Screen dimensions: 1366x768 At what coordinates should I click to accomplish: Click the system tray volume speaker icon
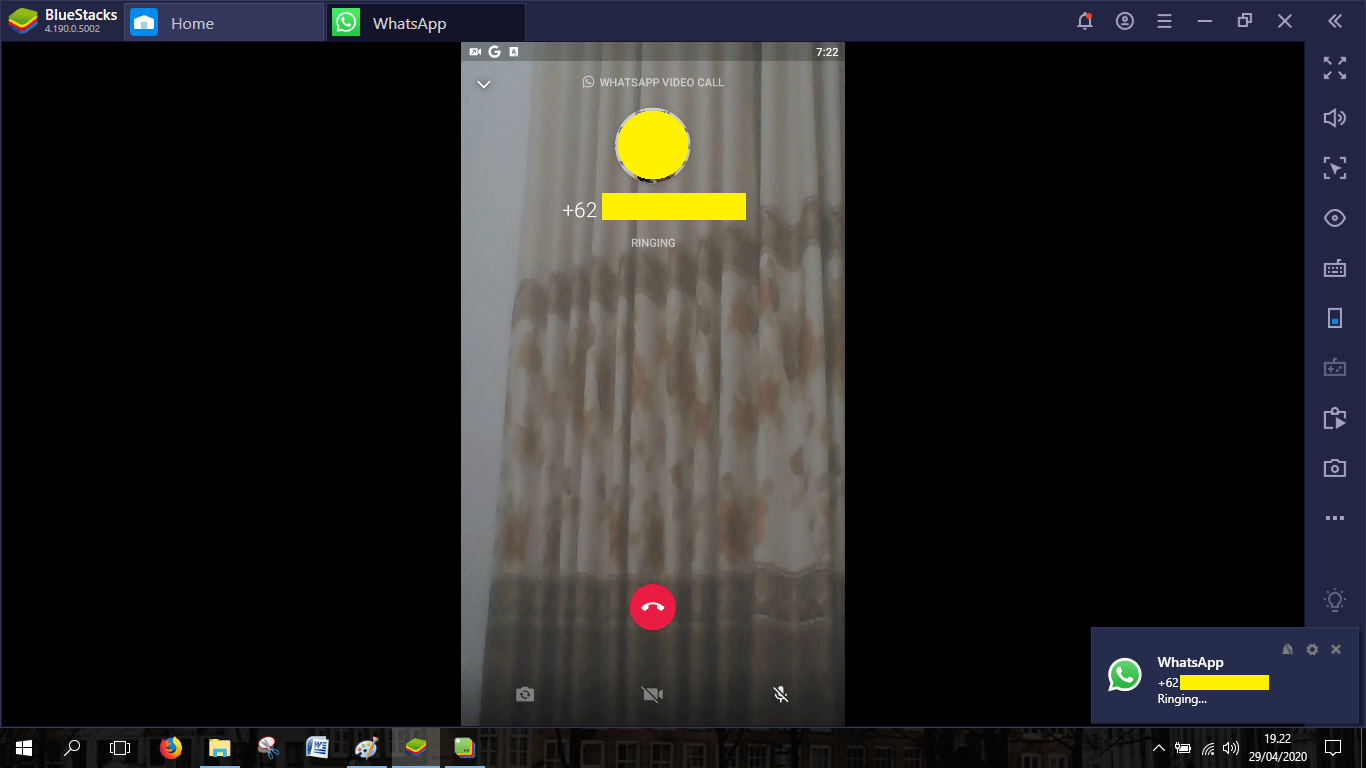tap(1231, 747)
